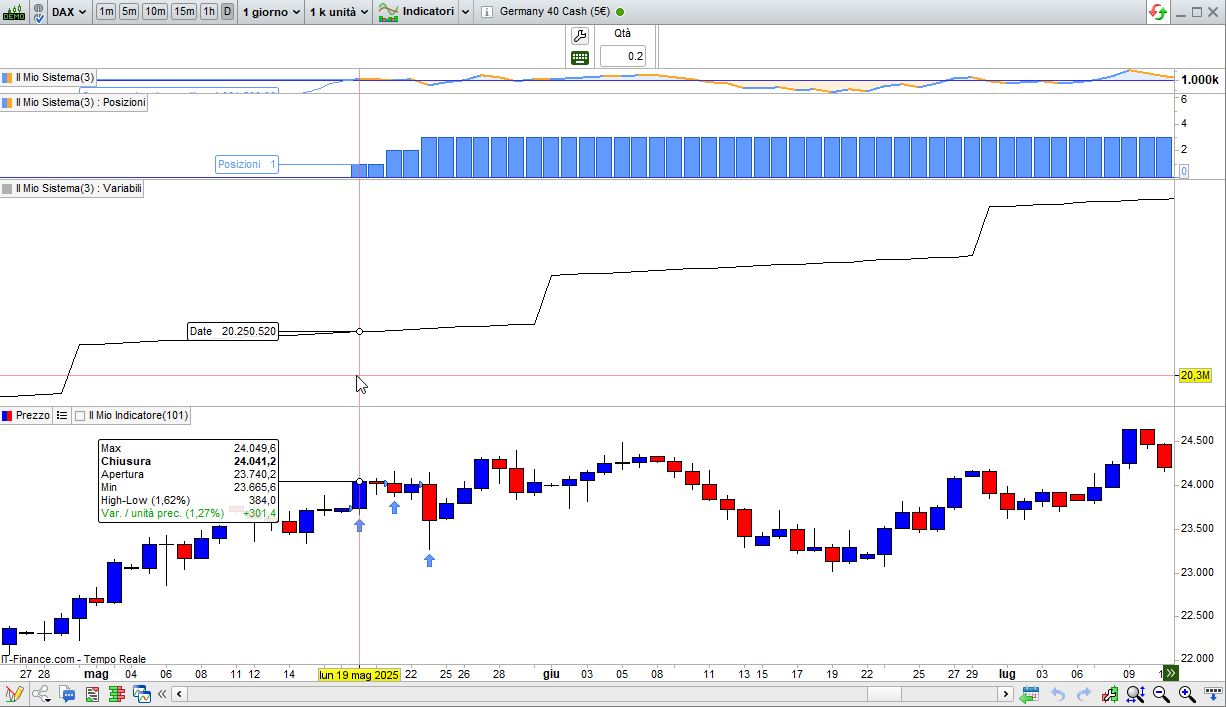Click the 'lun 19 mag 2025' date marker

(x=359, y=674)
